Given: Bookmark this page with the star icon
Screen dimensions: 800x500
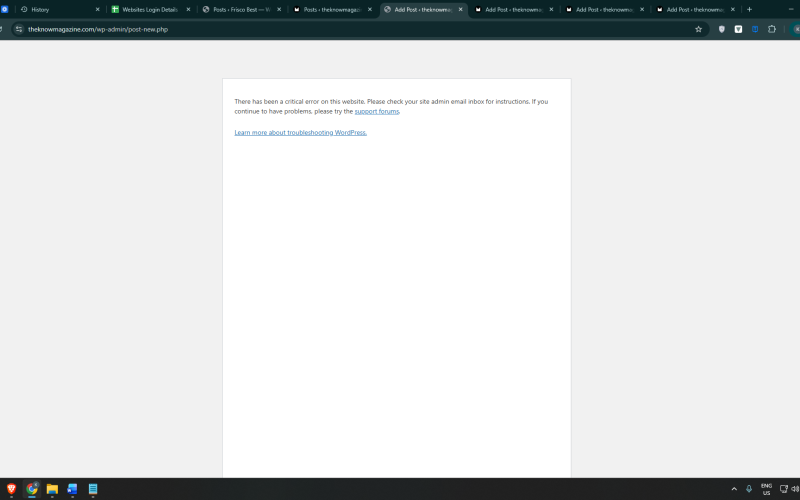Looking at the screenshot, I should (x=698, y=29).
